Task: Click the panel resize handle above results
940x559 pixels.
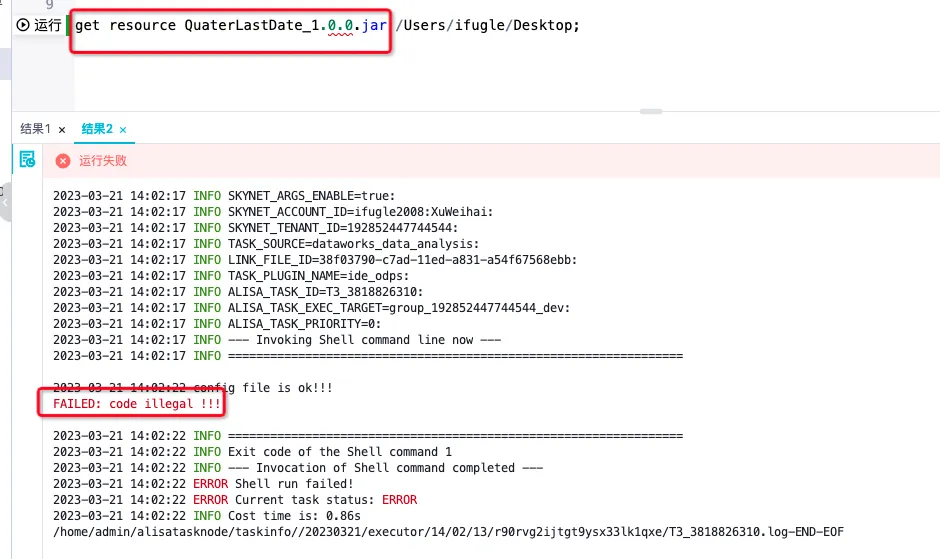Action: click(x=650, y=112)
